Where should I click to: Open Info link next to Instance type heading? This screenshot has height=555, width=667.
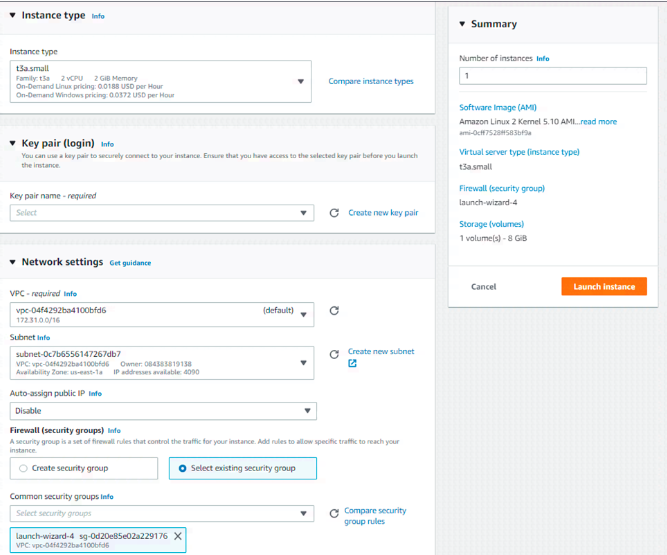coord(98,16)
